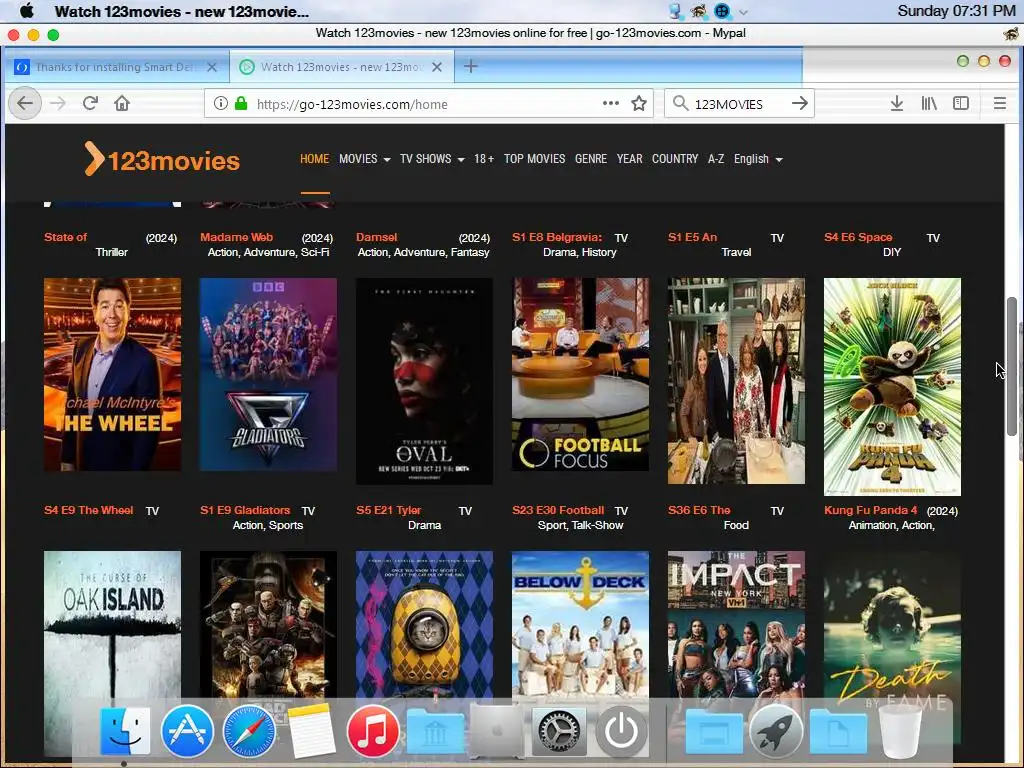1024x768 pixels.
Task: Open the COUNTRY navigation item
Action: (675, 159)
